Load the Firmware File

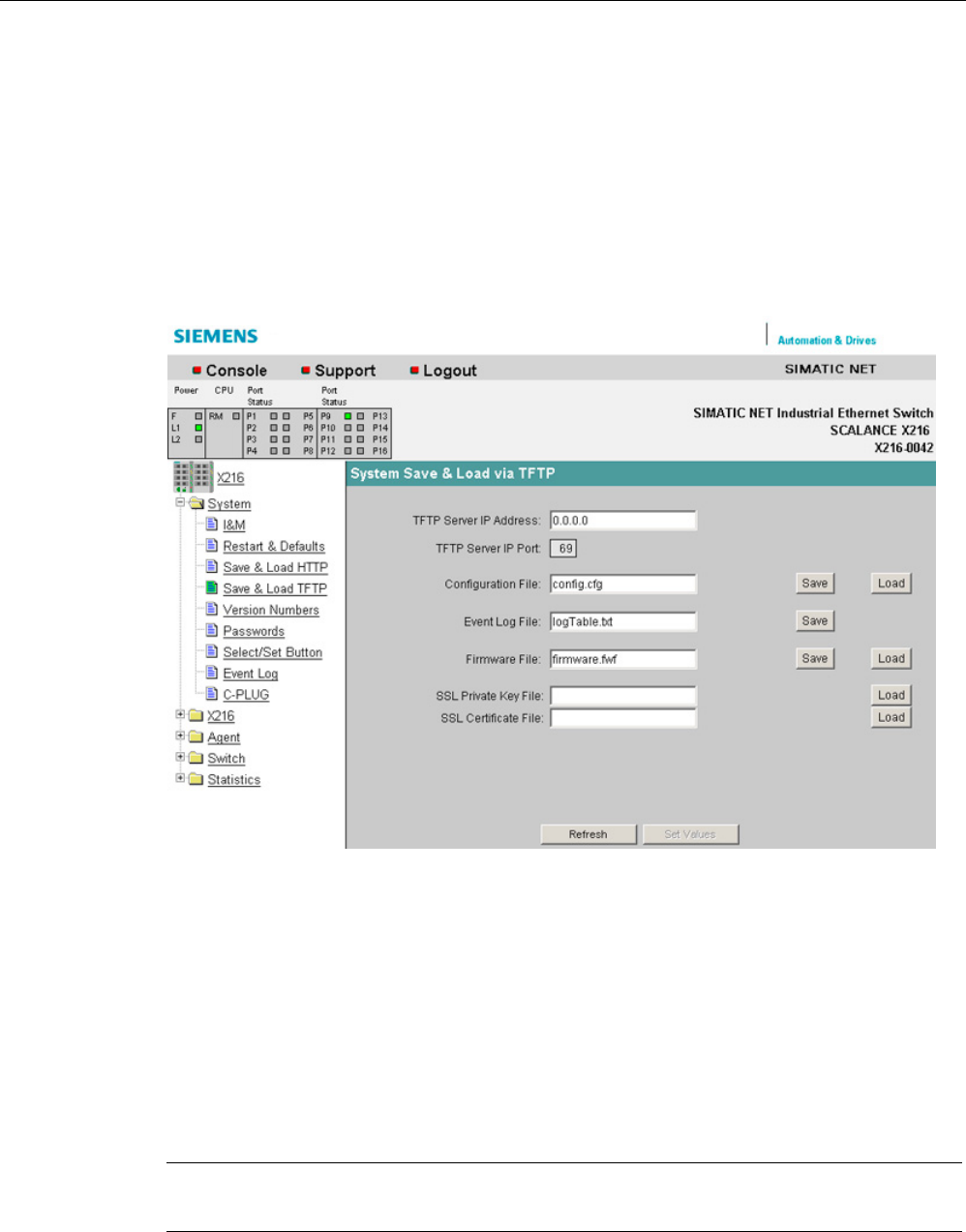(891, 659)
